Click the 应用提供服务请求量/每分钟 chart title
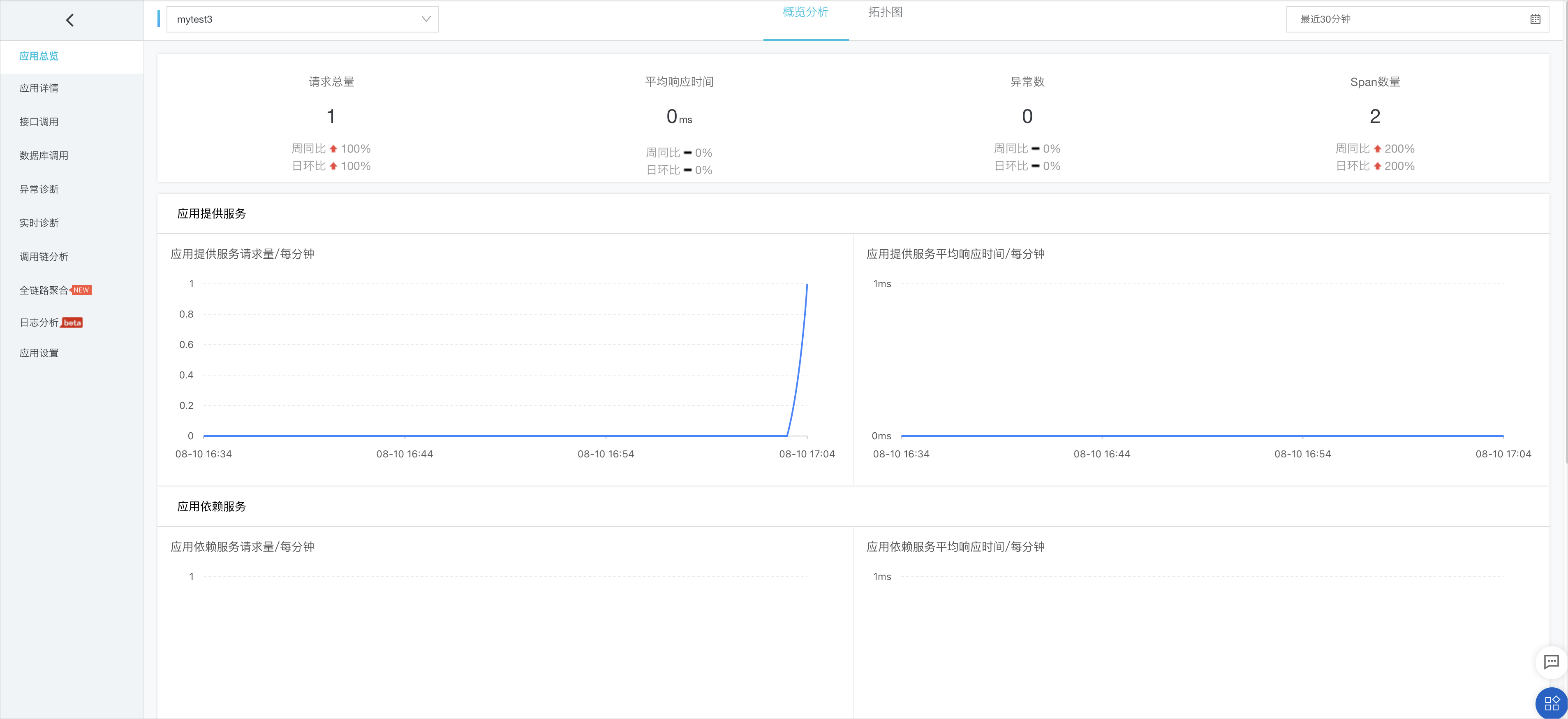1568x719 pixels. pos(242,254)
